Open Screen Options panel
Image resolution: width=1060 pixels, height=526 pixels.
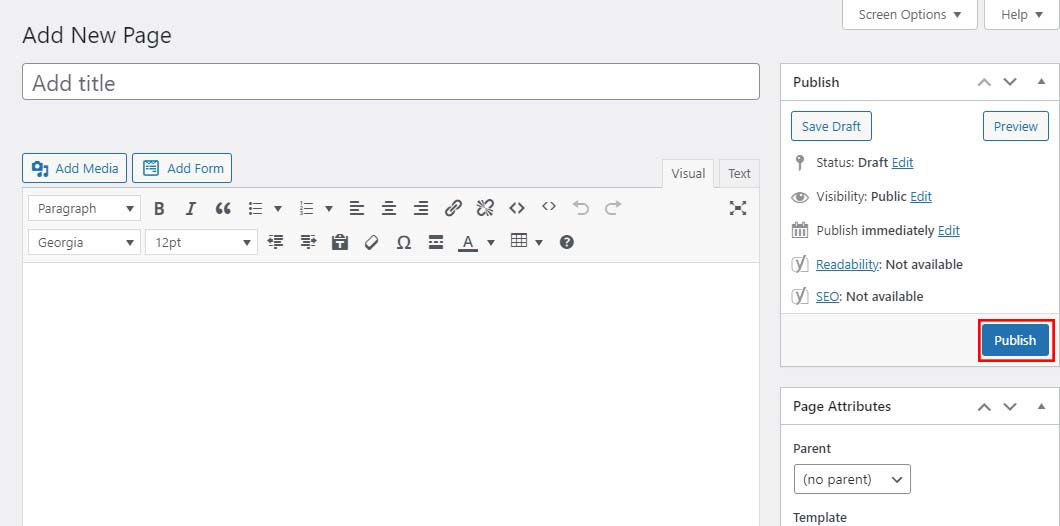coord(910,14)
